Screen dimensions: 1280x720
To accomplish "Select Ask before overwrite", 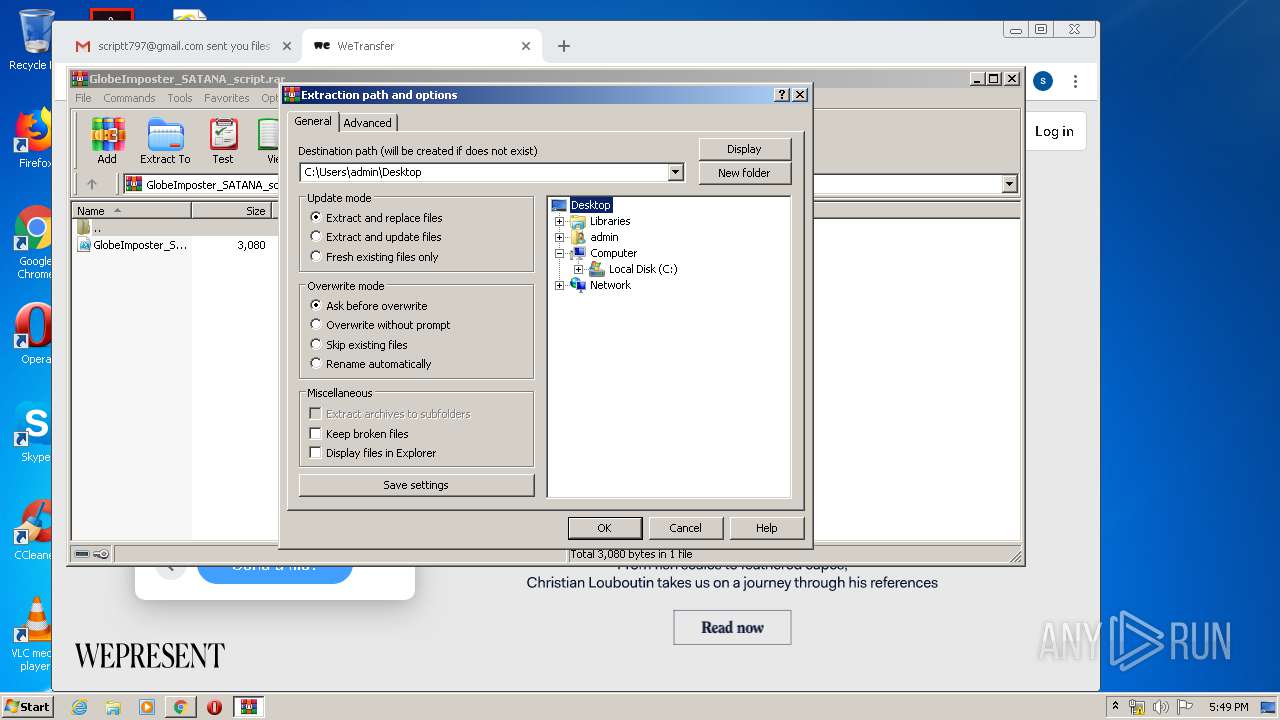I will point(368,306).
